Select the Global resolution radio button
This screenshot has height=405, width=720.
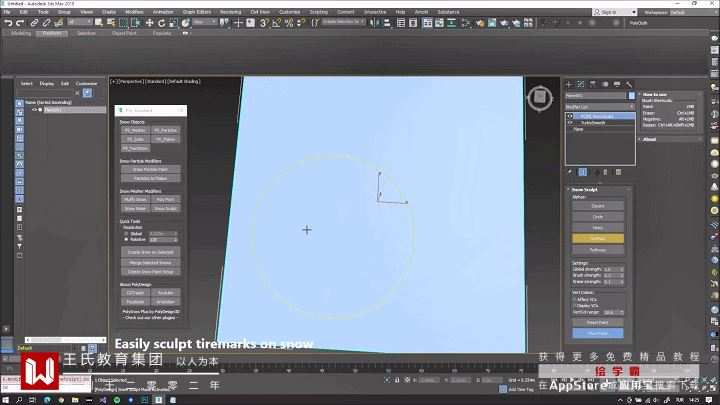coord(126,234)
